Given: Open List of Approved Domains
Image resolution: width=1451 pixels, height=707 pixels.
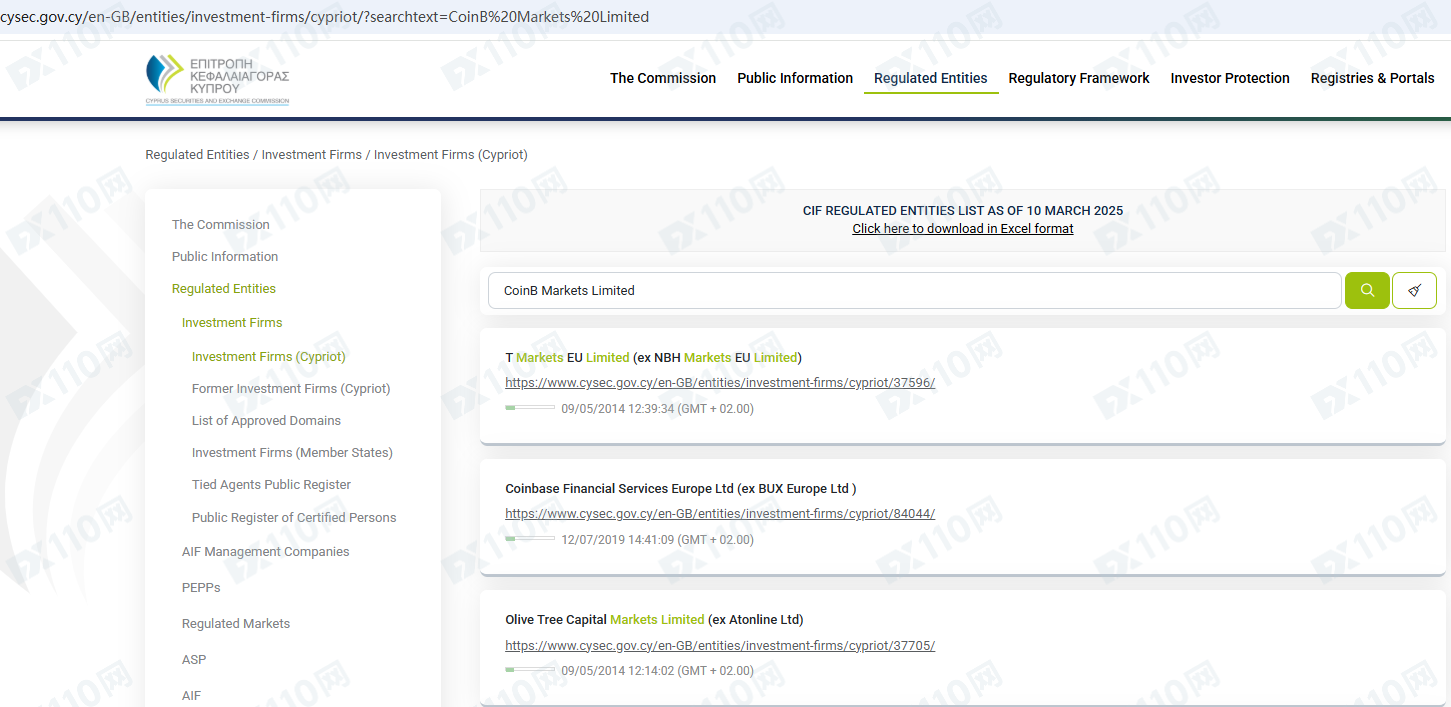Looking at the screenshot, I should (x=266, y=421).
